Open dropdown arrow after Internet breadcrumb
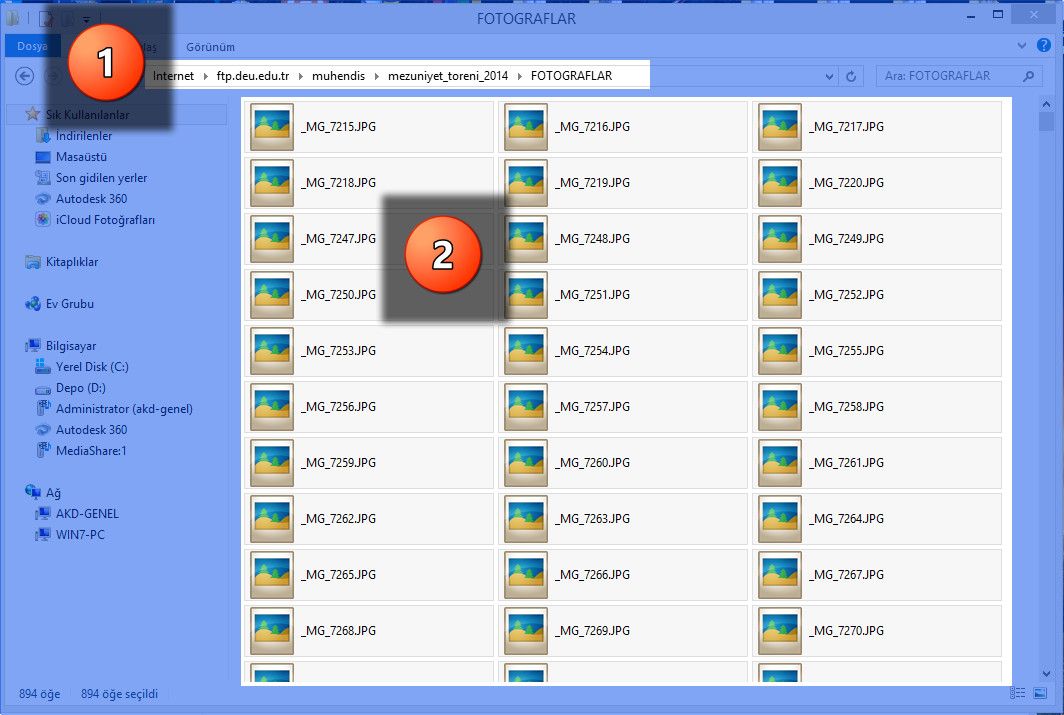 point(206,77)
